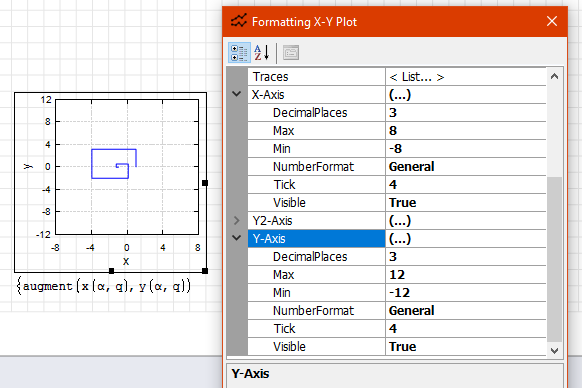Edit the Y-Axis Max value 12
582x388 pixels.
point(466,275)
